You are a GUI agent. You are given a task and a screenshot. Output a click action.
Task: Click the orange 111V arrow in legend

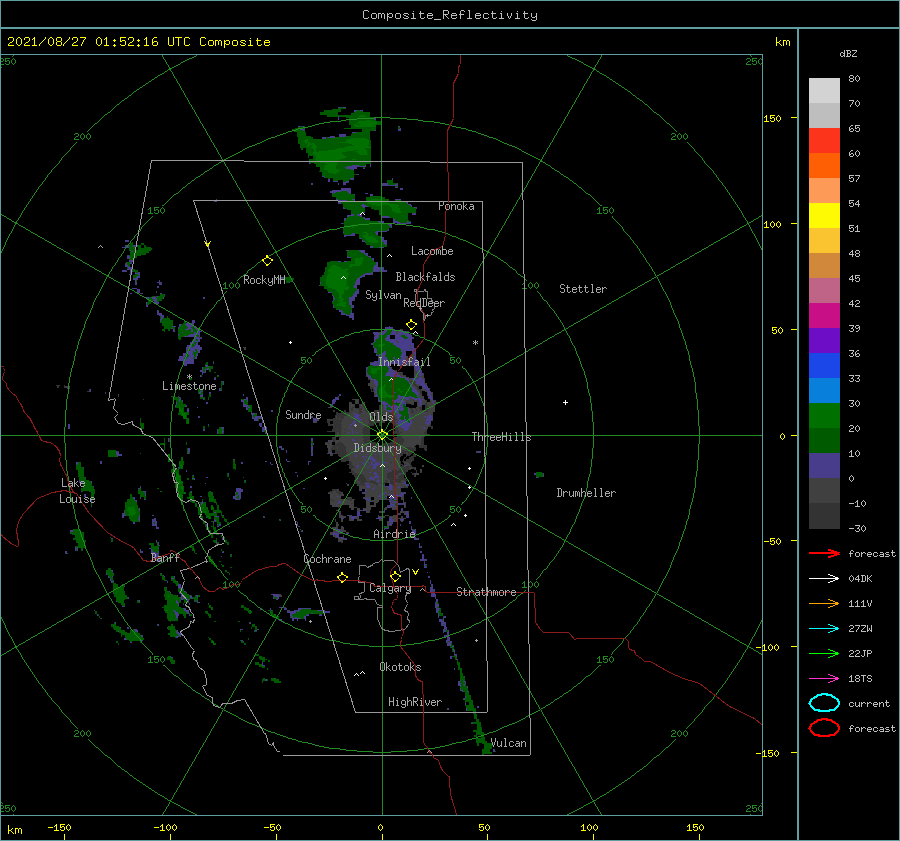[x=824, y=603]
